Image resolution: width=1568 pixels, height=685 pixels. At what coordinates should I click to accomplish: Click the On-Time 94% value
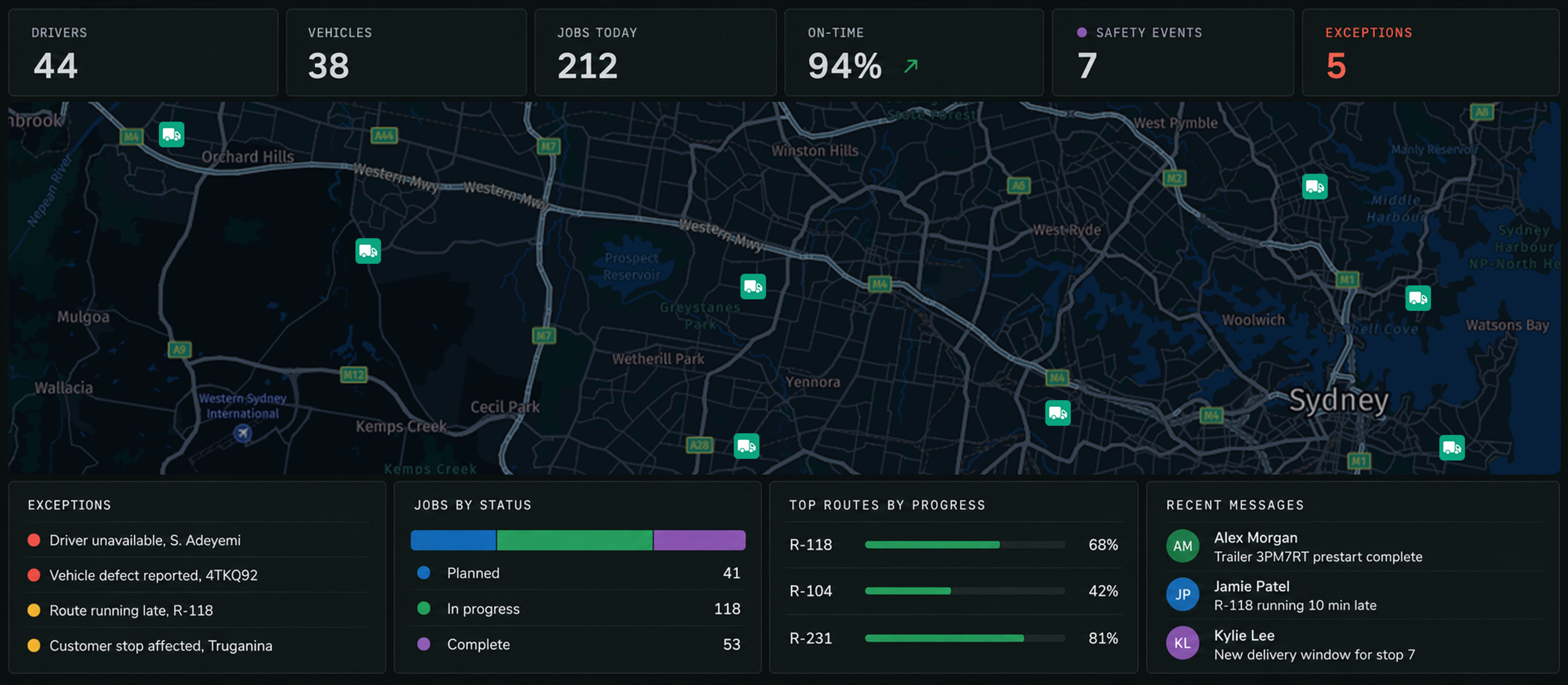point(845,66)
